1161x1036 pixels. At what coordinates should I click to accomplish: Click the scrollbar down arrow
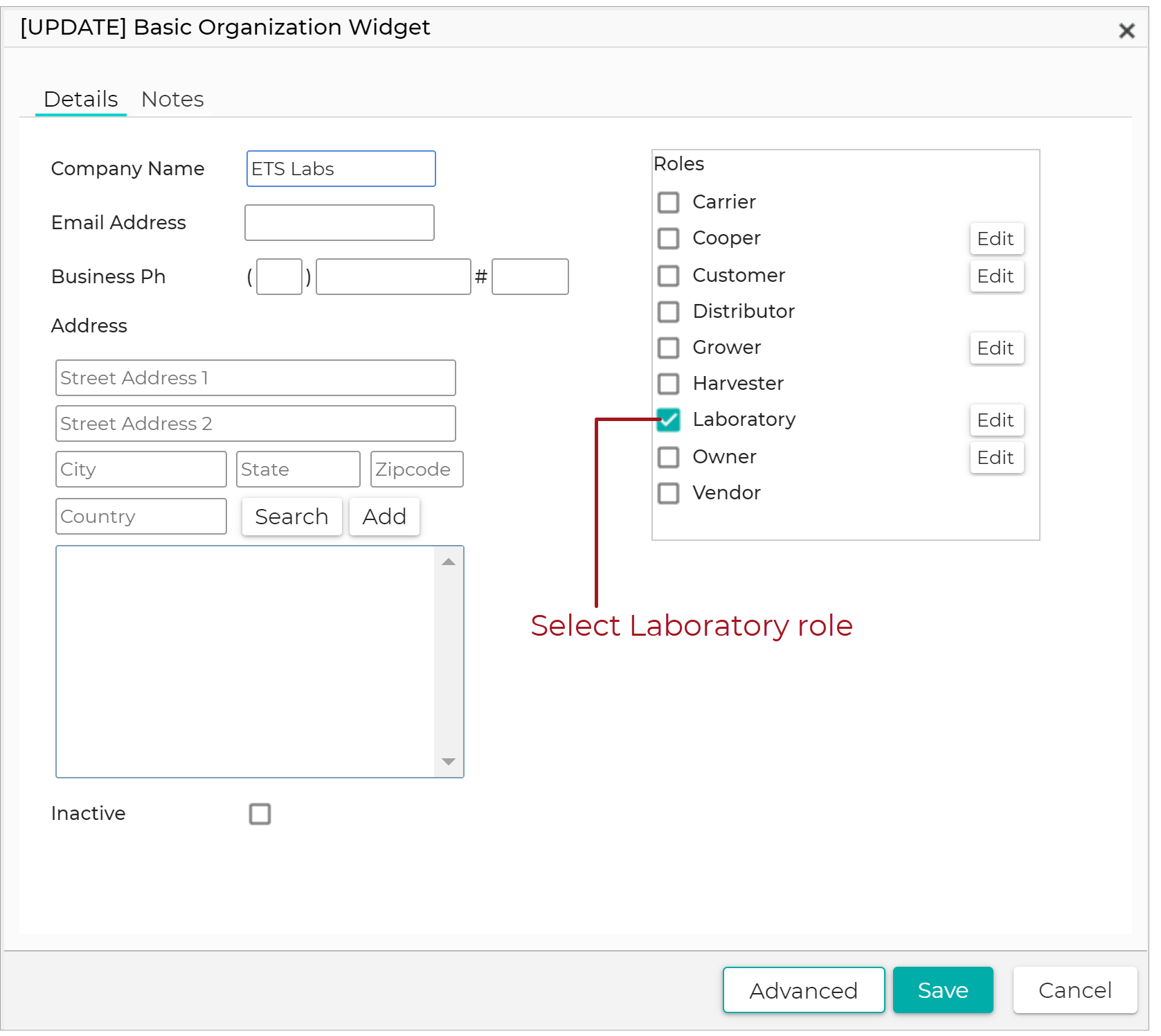pyautogui.click(x=449, y=762)
